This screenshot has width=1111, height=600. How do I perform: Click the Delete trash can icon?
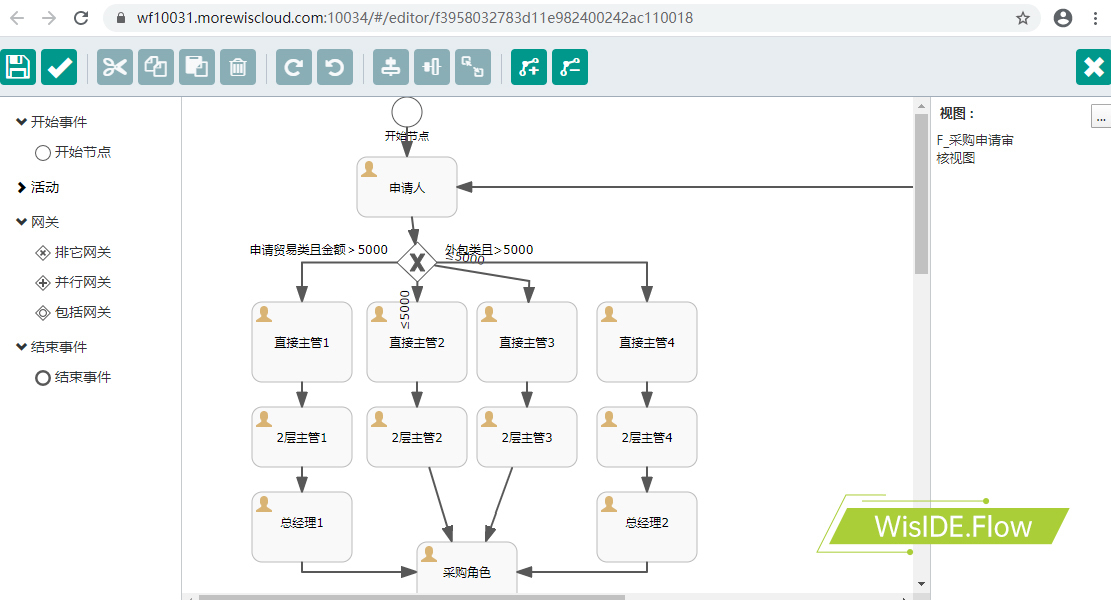click(x=238, y=67)
